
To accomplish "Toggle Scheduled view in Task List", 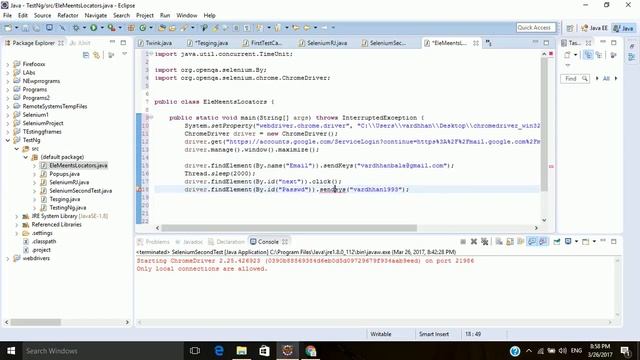I will (599, 55).
